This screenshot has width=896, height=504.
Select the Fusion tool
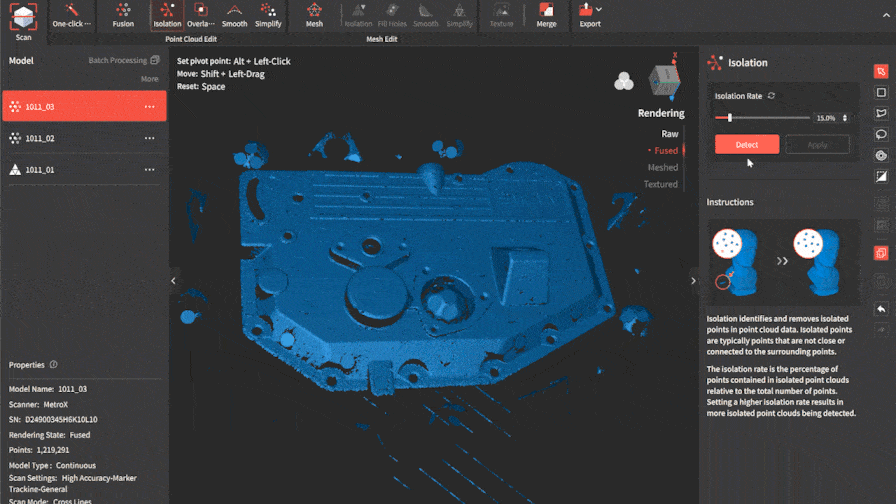point(123,15)
